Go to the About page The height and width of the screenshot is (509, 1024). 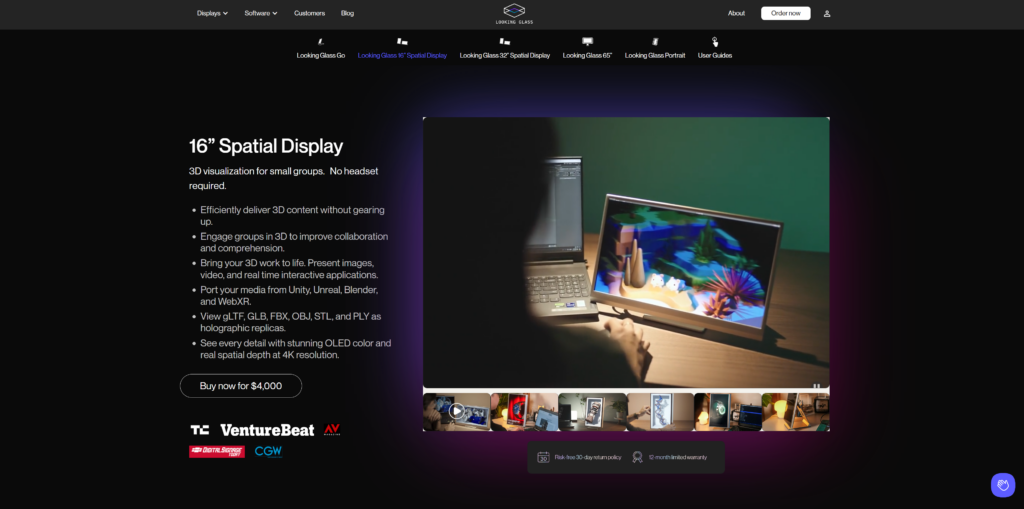[x=737, y=13]
